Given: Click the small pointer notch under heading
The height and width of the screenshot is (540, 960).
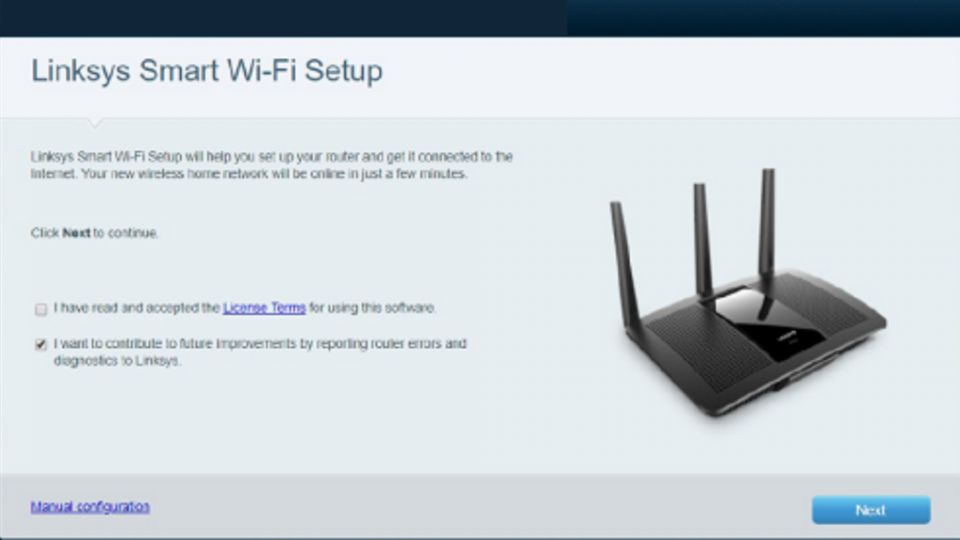Looking at the screenshot, I should click(95, 123).
